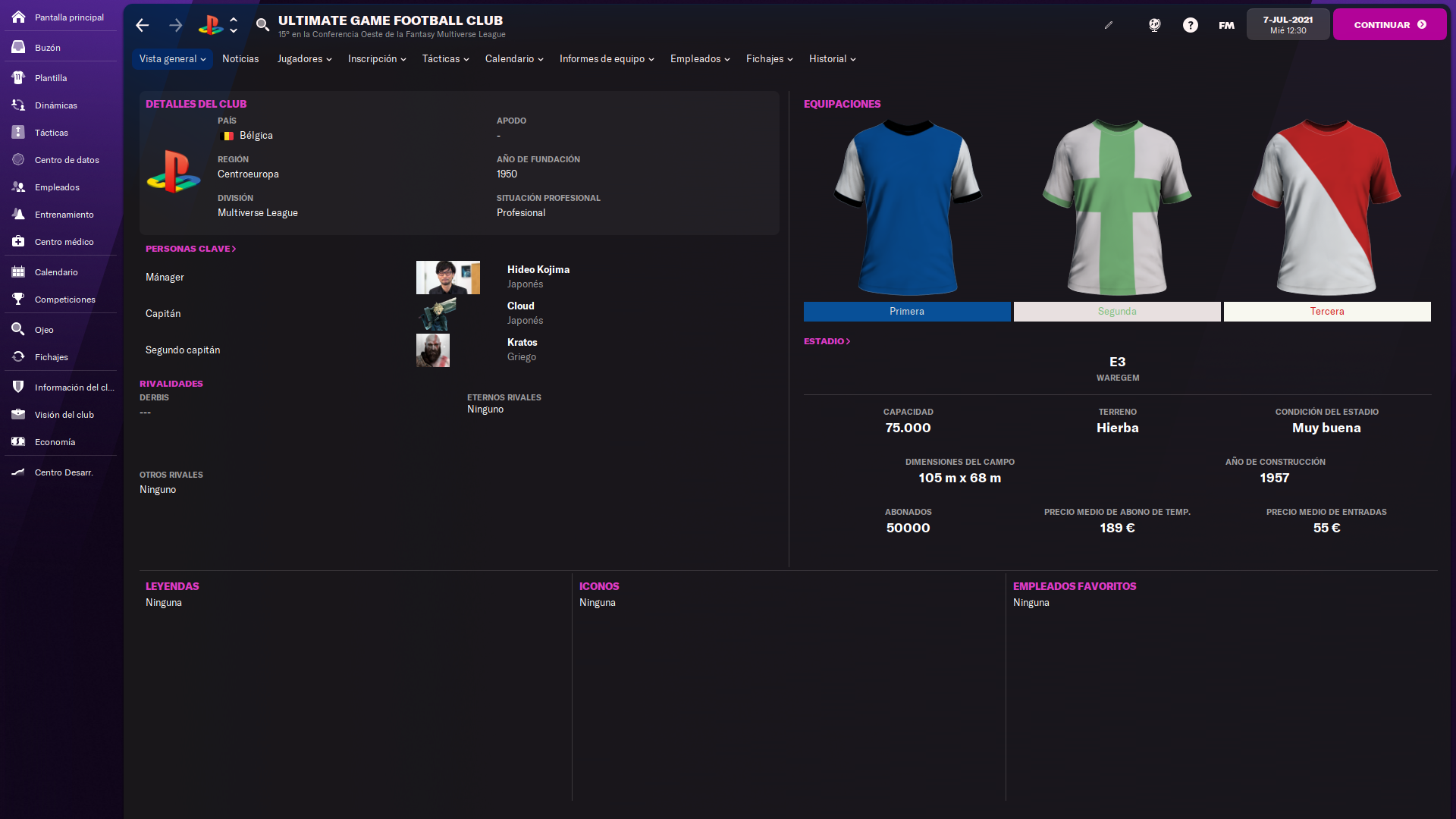Click the E3 stadium name

pos(1117,362)
